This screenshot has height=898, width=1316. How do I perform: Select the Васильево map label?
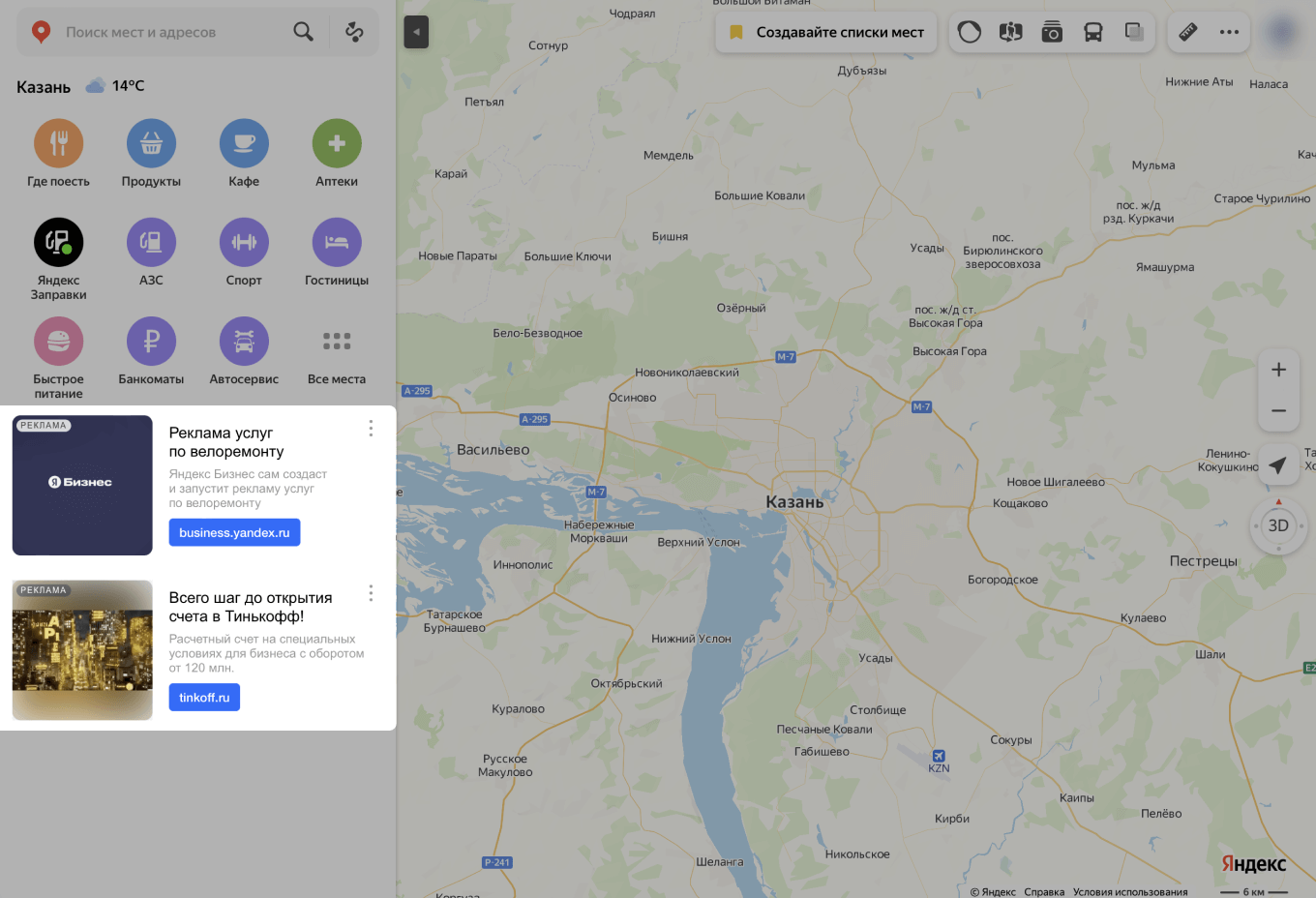pyautogui.click(x=493, y=449)
